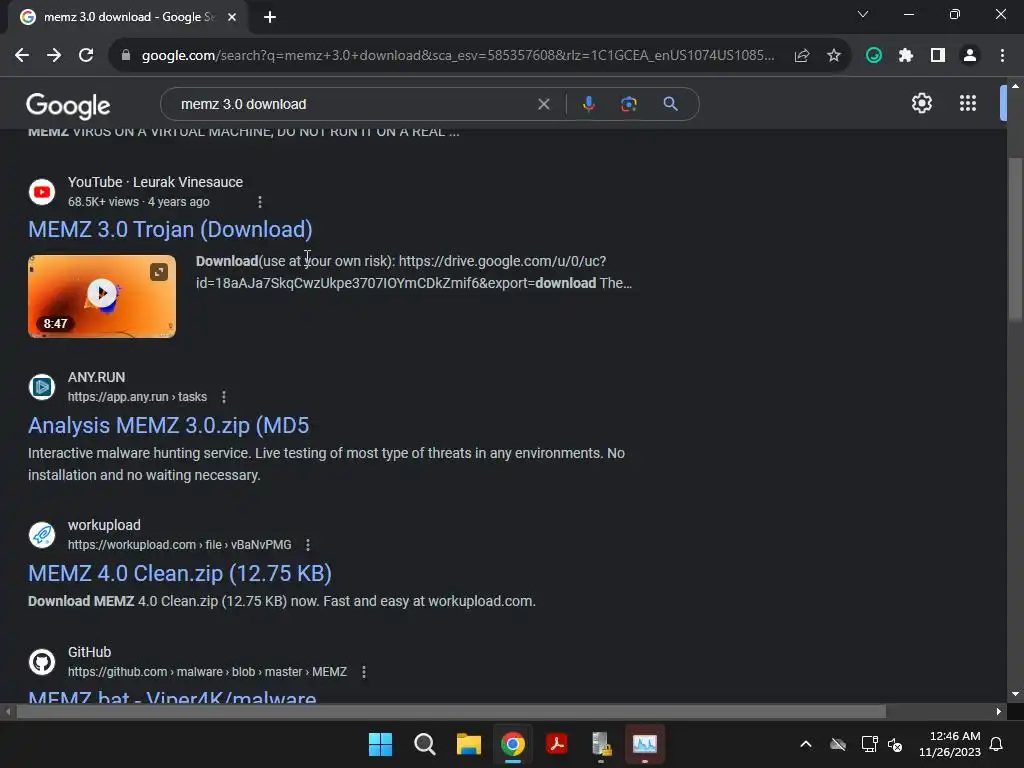Screen dimensions: 1024x768
Task: Open the notifications bell
Action: 996,744
